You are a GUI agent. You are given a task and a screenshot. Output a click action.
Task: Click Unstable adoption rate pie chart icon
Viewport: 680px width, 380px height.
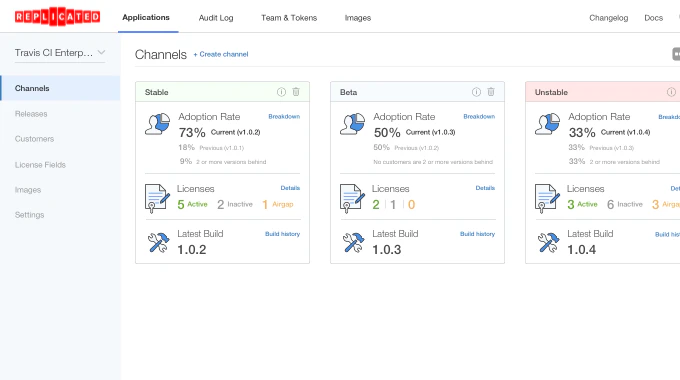(x=548, y=124)
